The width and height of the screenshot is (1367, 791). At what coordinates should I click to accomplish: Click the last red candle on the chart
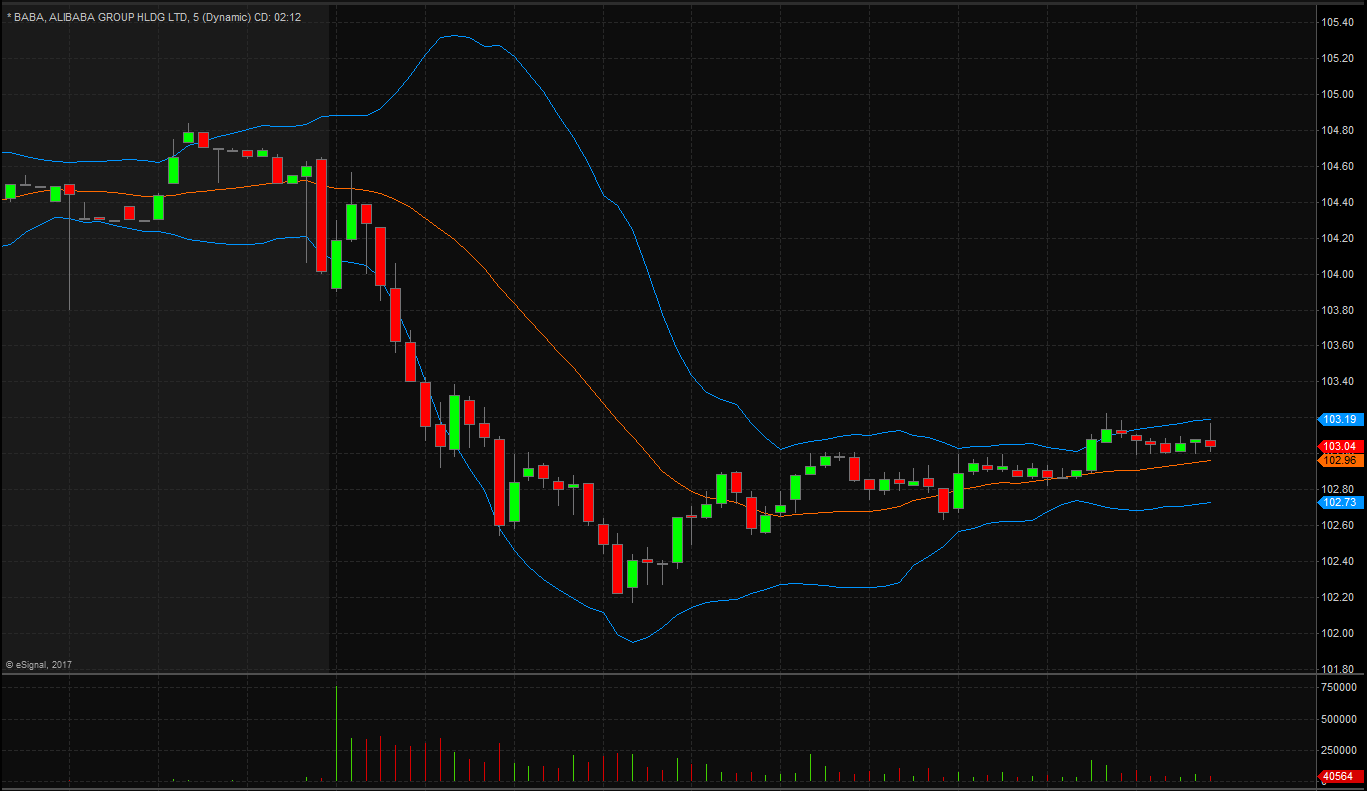[x=1210, y=443]
